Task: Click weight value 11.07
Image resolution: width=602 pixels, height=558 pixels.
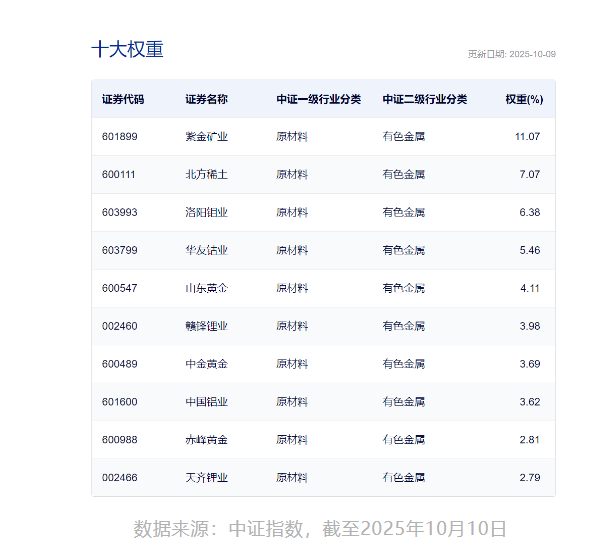Action: 528,137
